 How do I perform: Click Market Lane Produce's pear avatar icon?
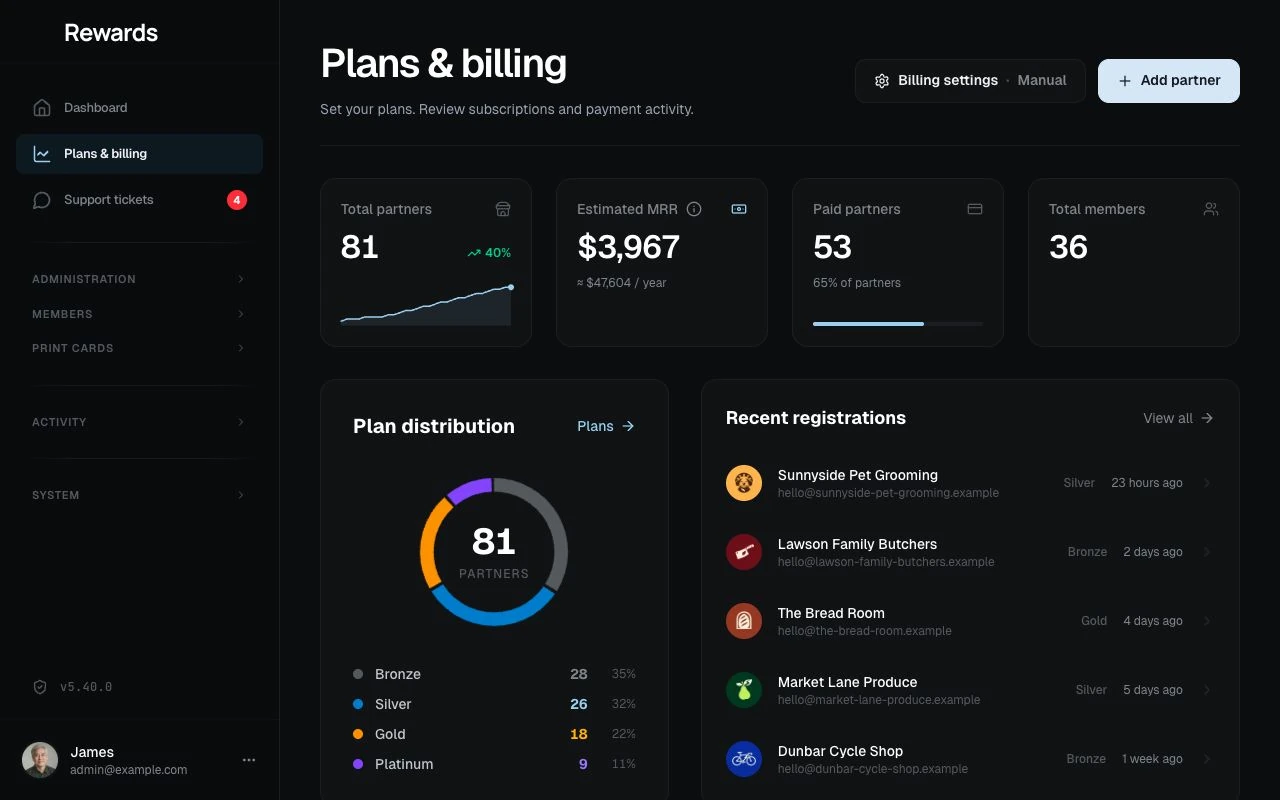(x=744, y=690)
